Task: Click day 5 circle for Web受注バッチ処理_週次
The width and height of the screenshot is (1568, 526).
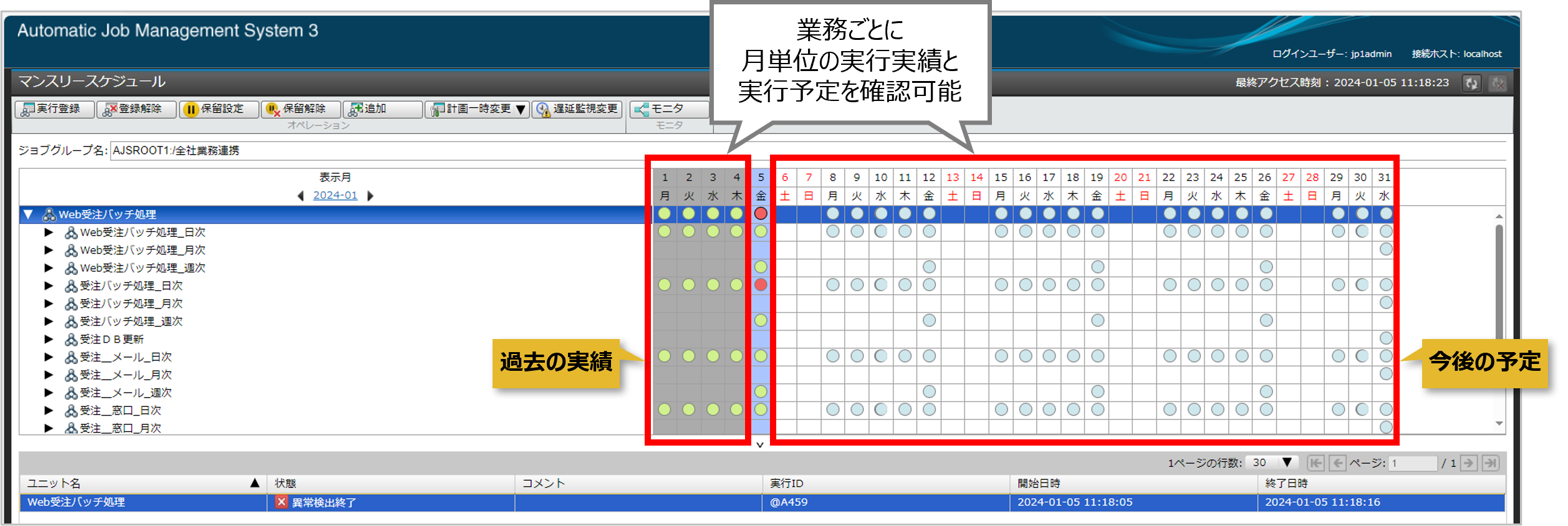Action: coord(761,267)
